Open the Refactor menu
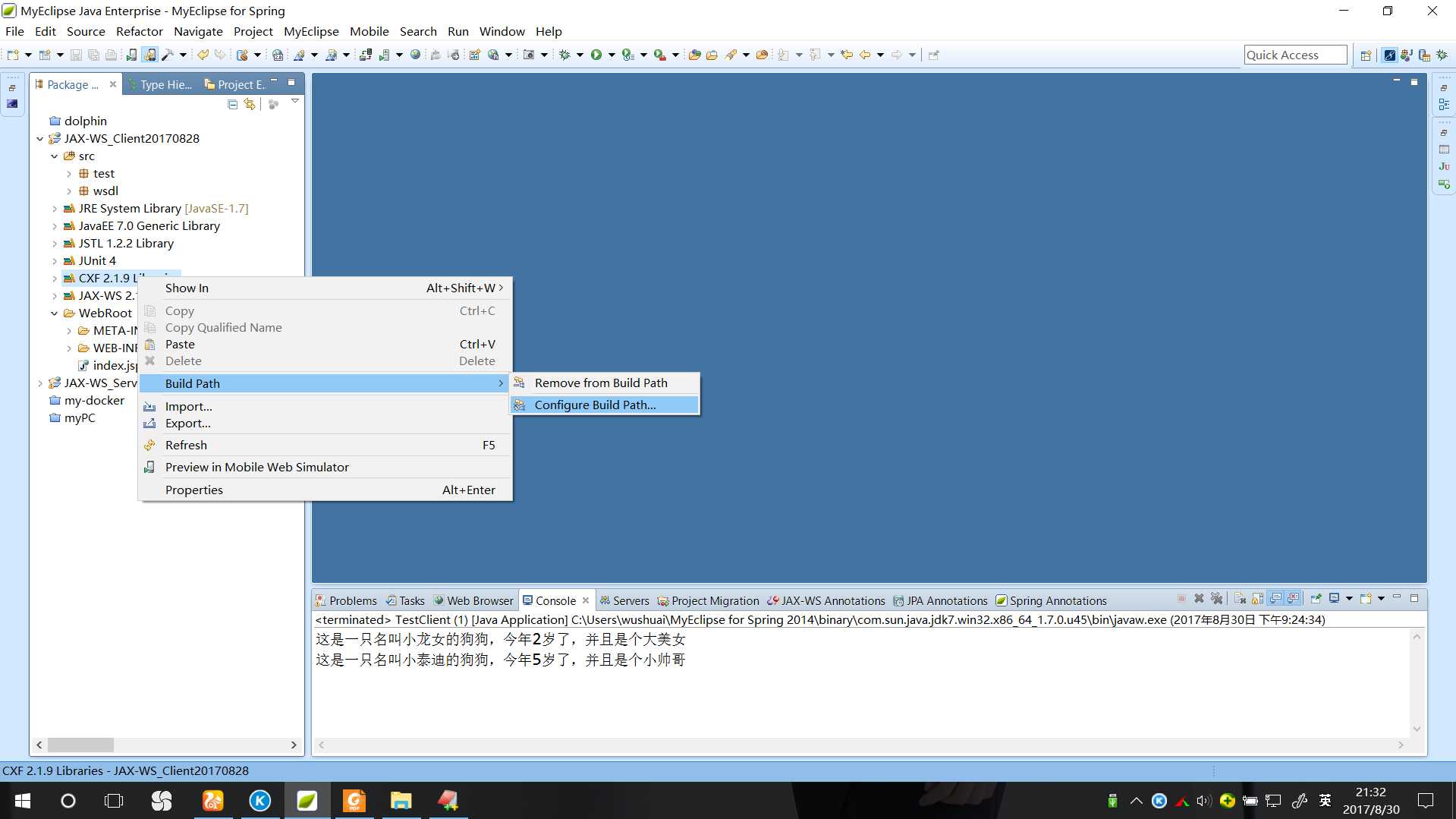Viewport: 1456px width, 819px height. [x=139, y=31]
